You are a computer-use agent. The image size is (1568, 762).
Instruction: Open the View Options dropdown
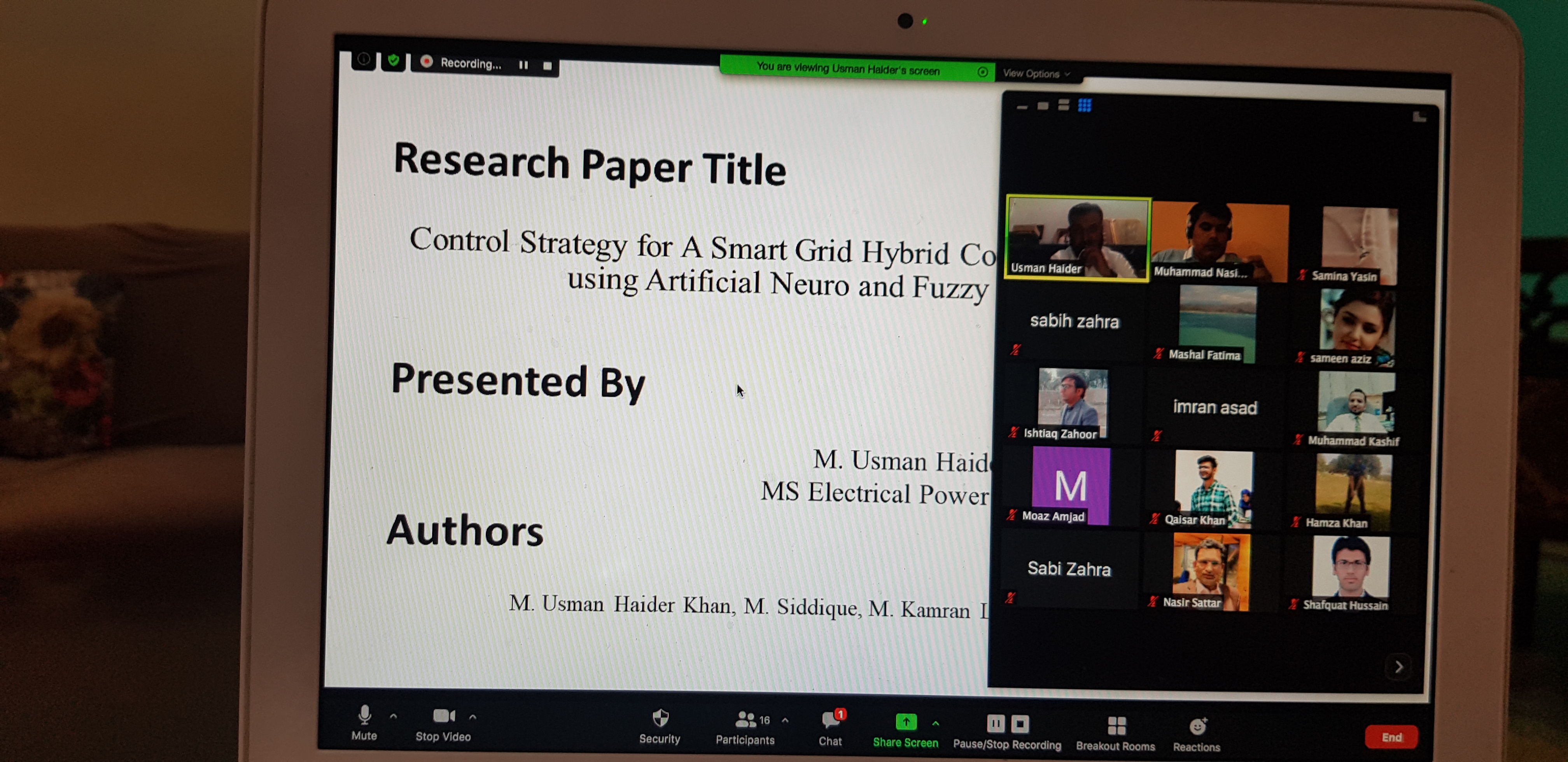pyautogui.click(x=1035, y=73)
